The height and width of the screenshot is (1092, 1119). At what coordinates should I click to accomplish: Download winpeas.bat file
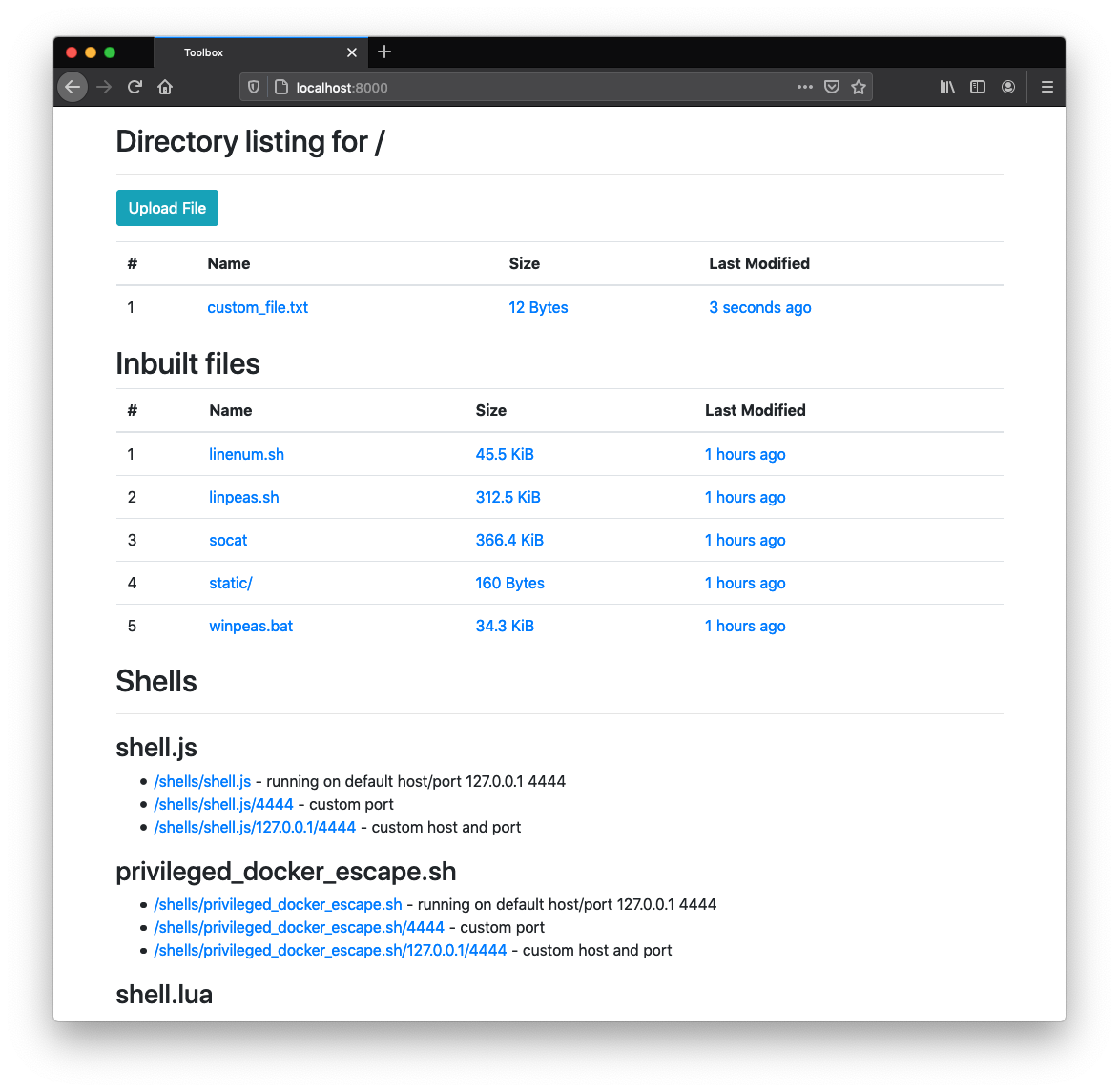[251, 626]
